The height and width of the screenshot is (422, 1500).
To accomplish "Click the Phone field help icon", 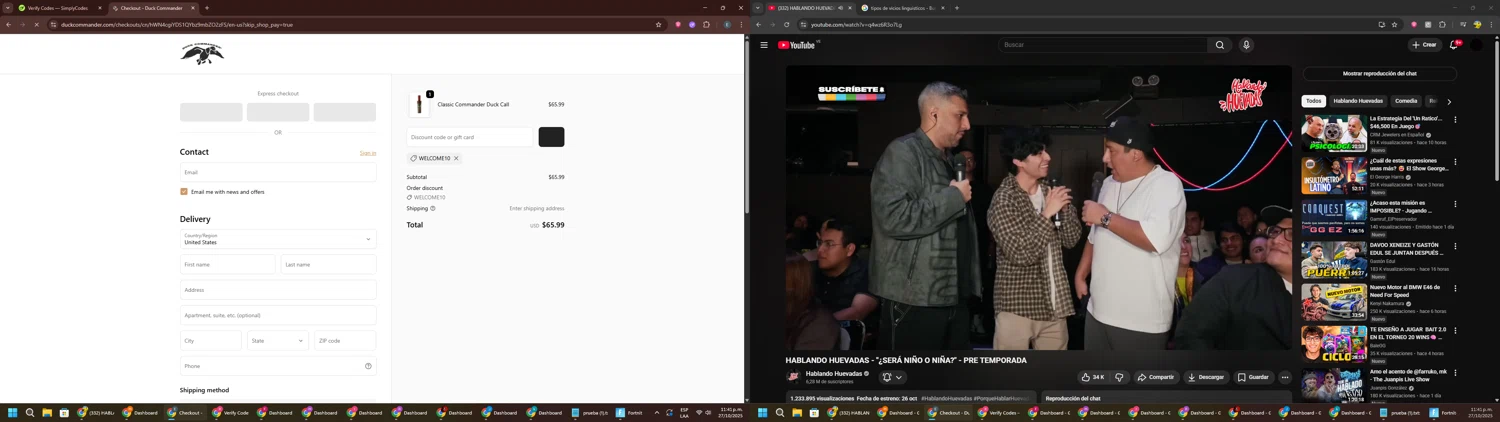I will pyautogui.click(x=368, y=366).
